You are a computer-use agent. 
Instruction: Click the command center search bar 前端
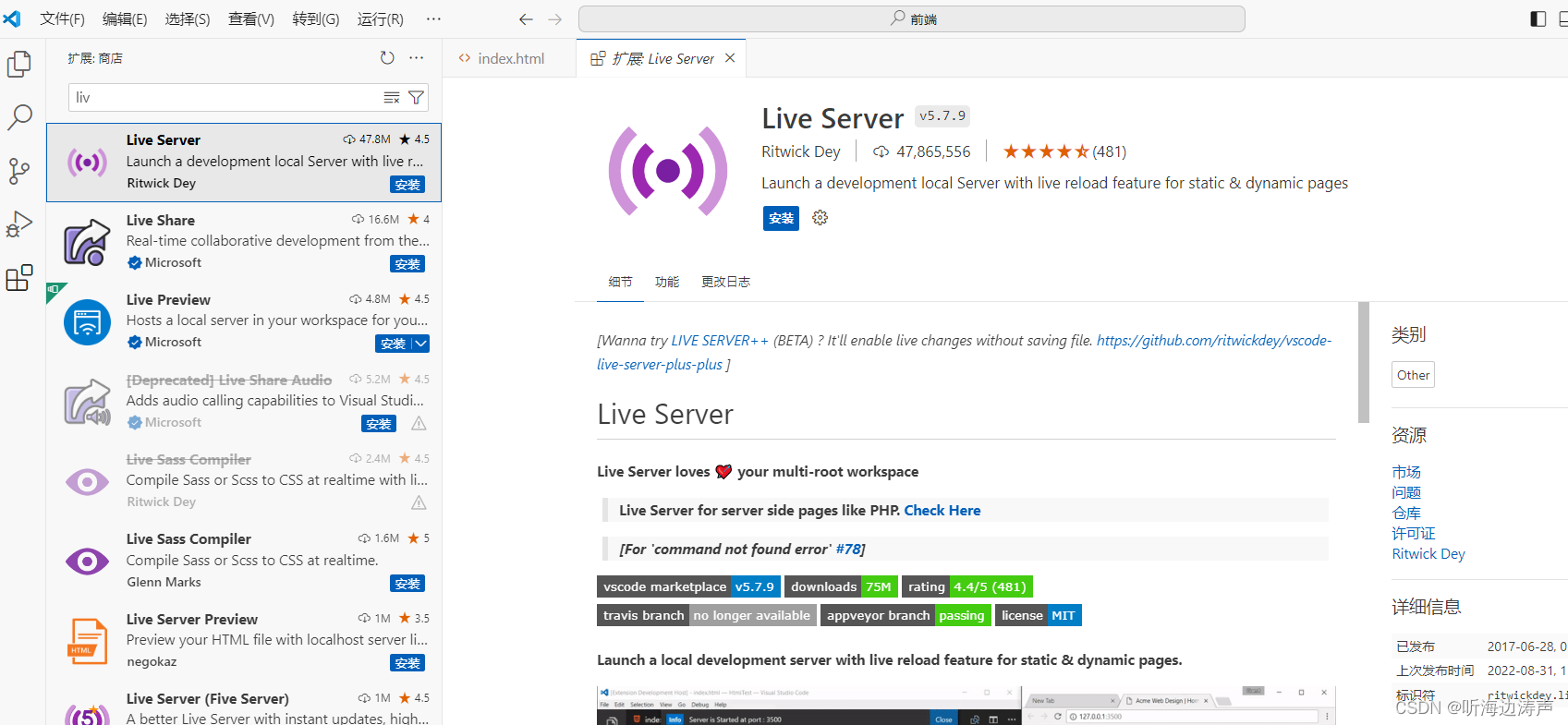(911, 19)
